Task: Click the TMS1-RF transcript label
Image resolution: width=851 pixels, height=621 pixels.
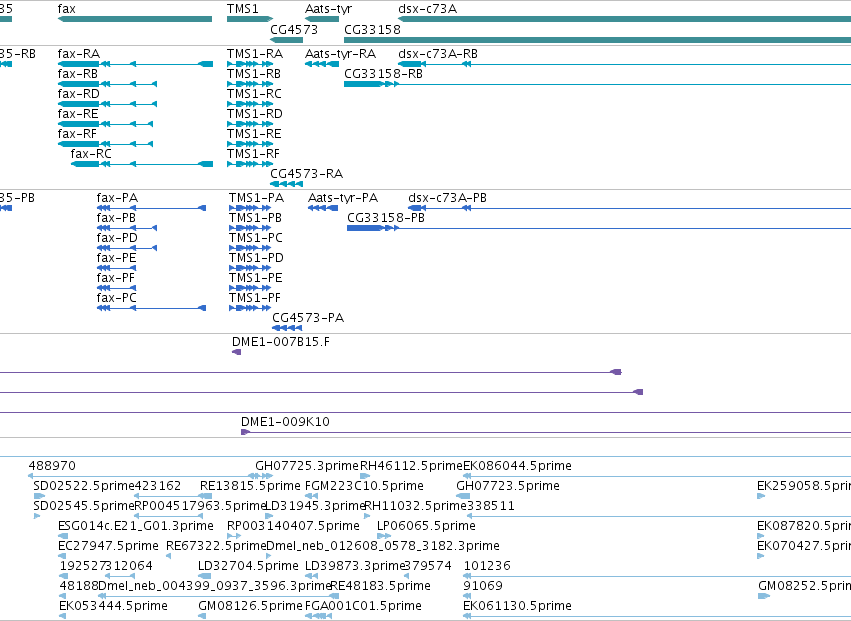Action: (x=253, y=154)
